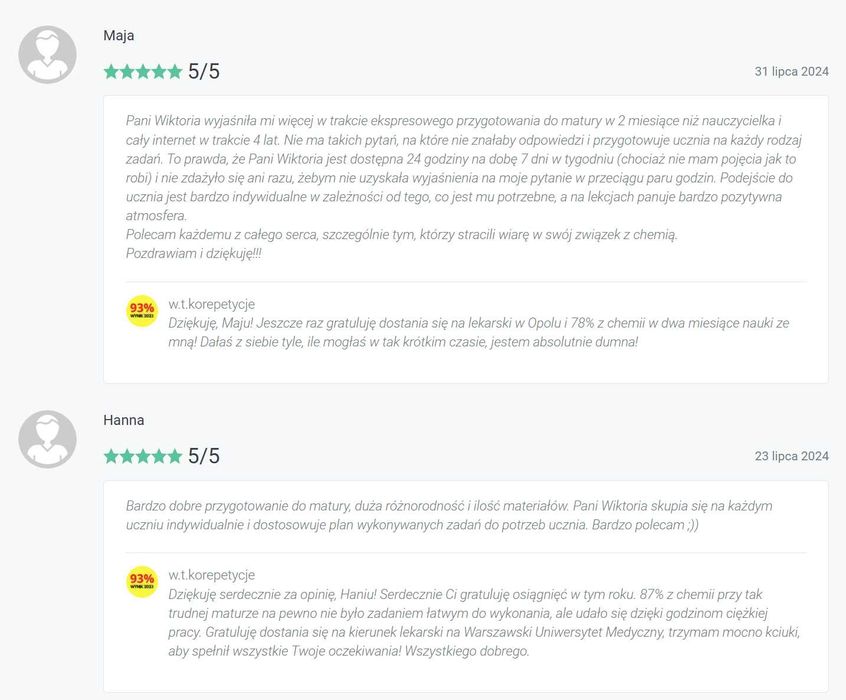Click the 93% badge in reply to Maja
Viewport: 846px width, 700px height.
[142, 311]
